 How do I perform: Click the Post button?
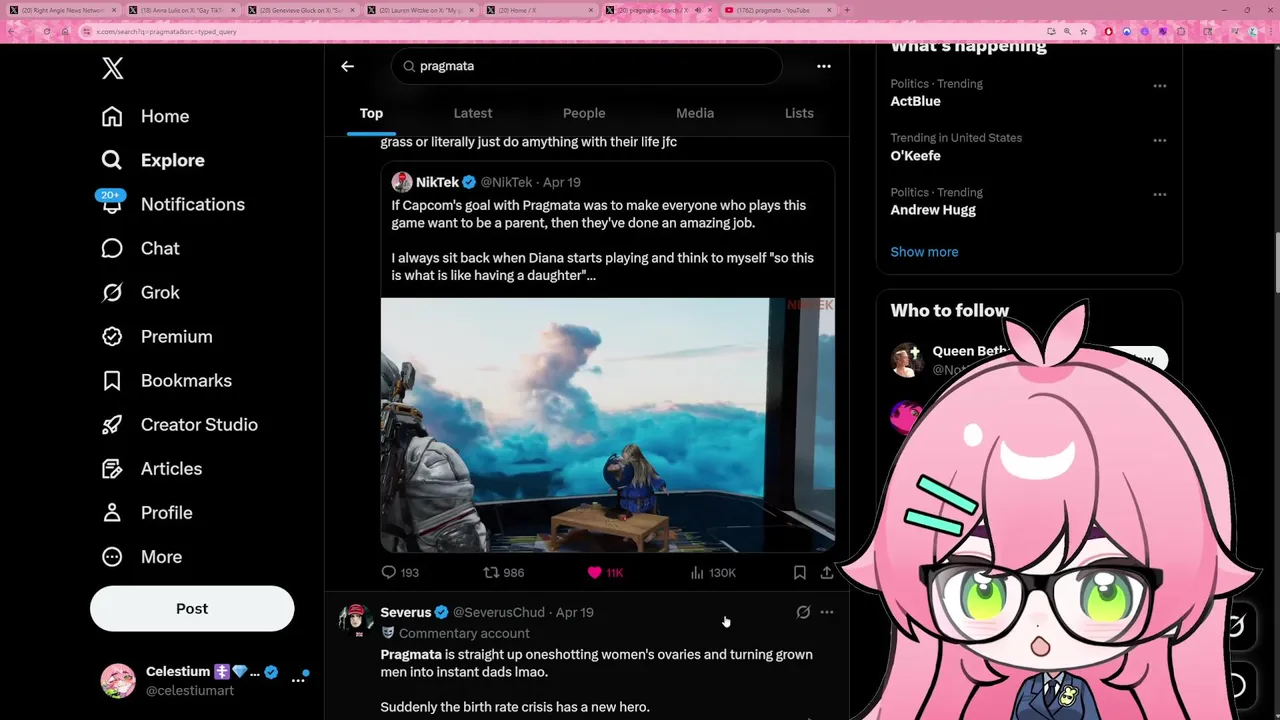tap(192, 608)
